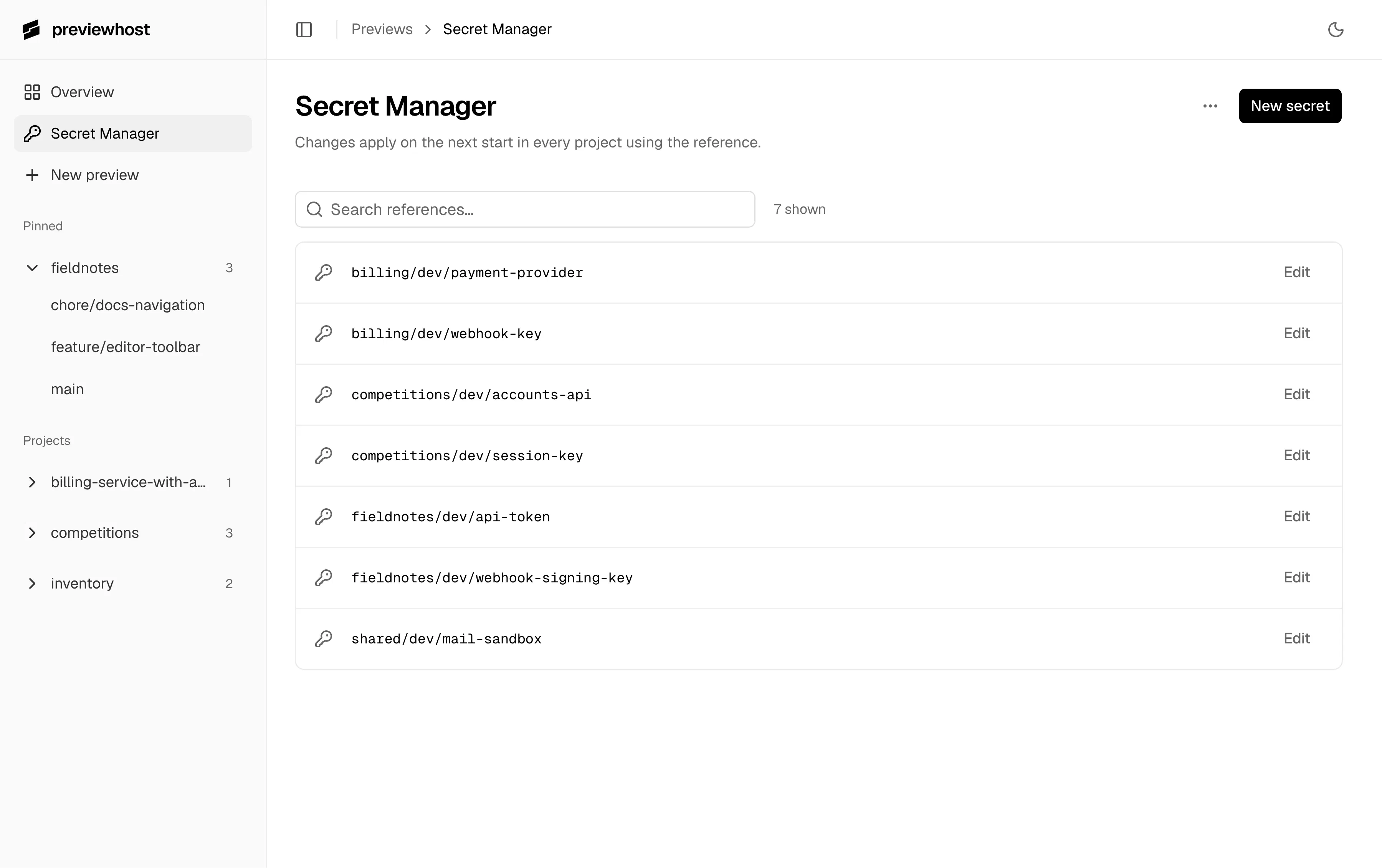Click key icon for competitions/dev/session-key
The width and height of the screenshot is (1382, 868).
coord(324,456)
